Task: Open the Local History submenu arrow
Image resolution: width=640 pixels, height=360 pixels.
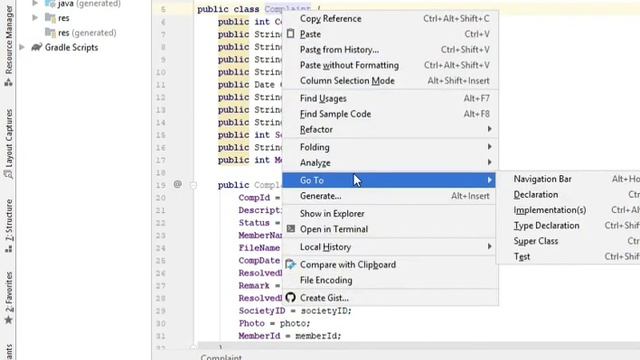Action: [x=489, y=247]
